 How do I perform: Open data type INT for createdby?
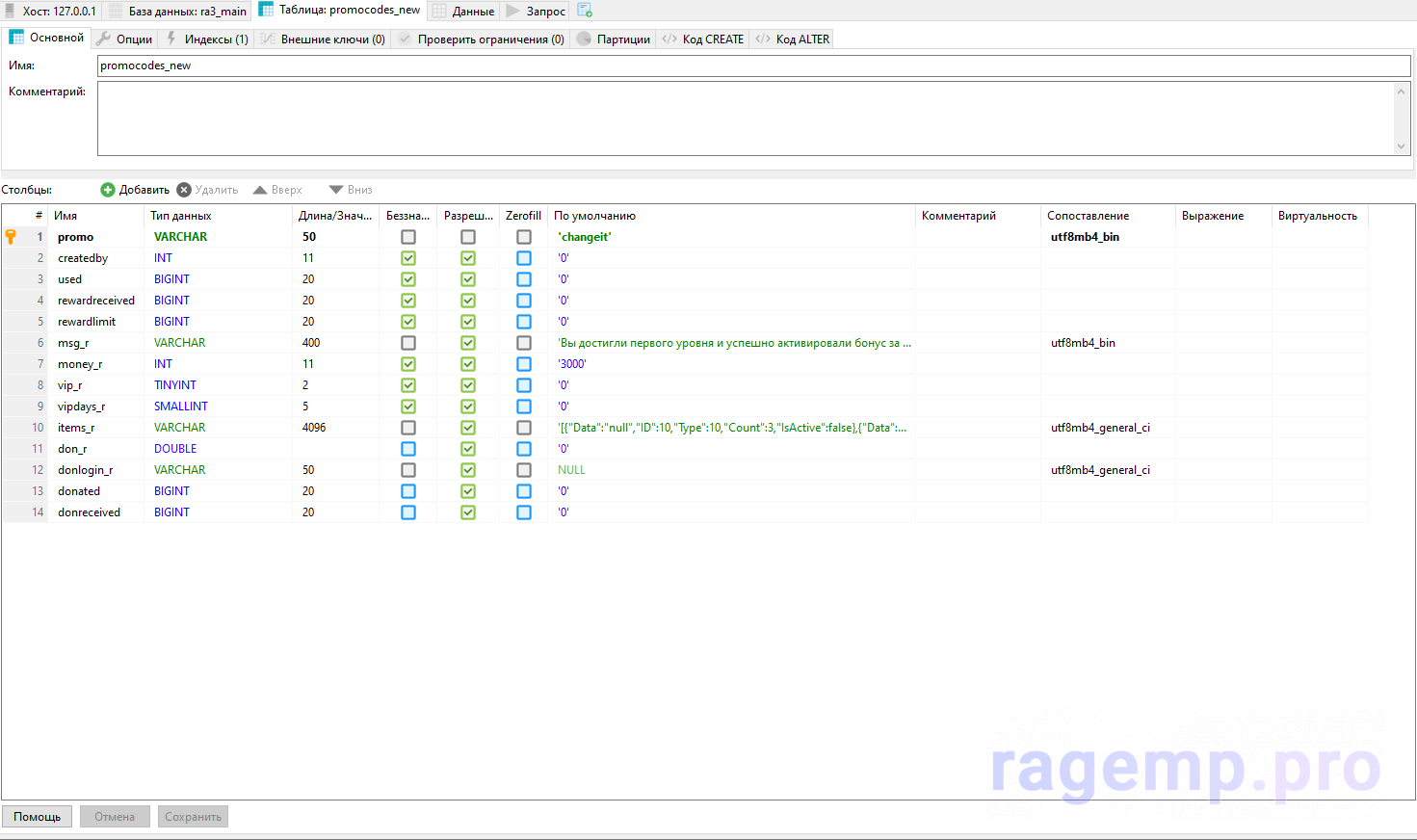point(163,258)
